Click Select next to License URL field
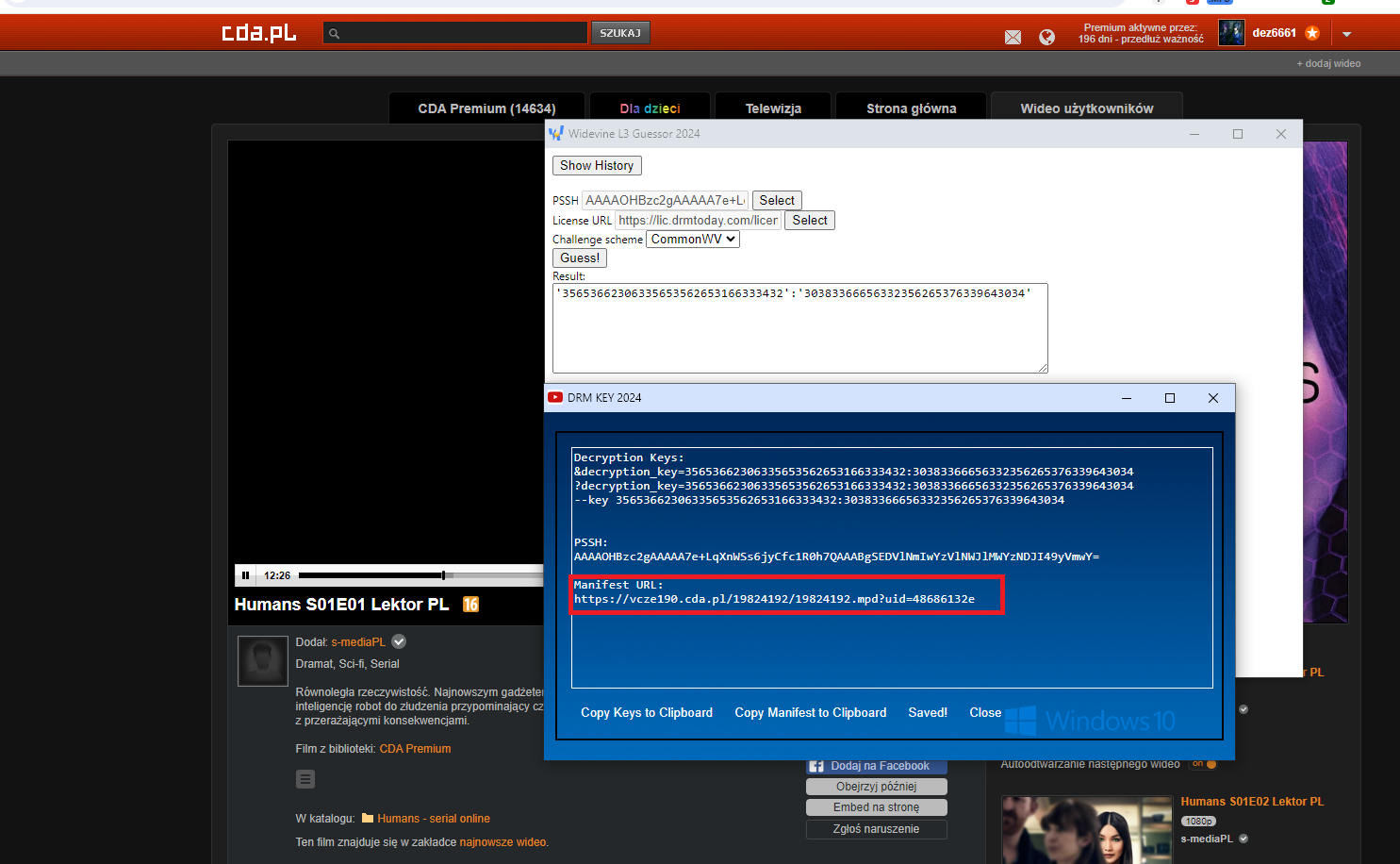 [x=810, y=221]
